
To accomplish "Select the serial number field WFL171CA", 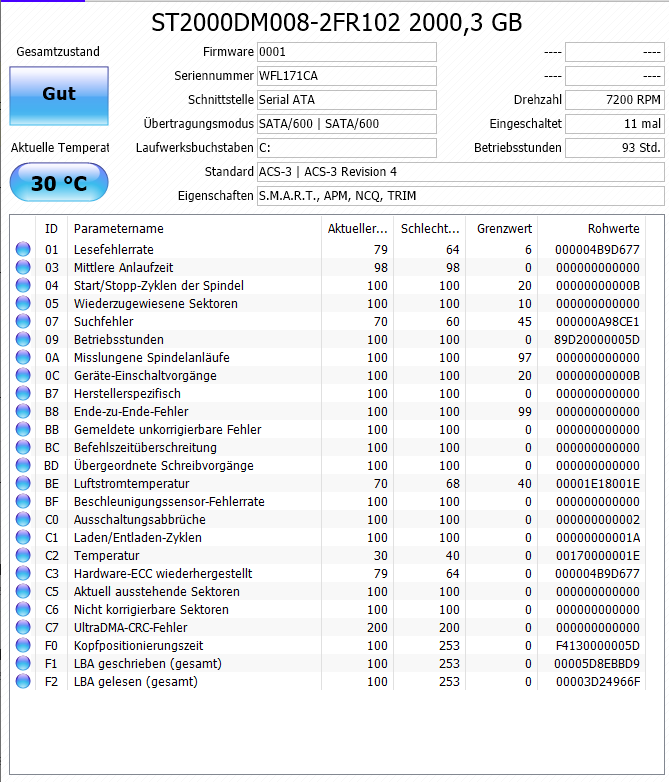I will (x=347, y=76).
